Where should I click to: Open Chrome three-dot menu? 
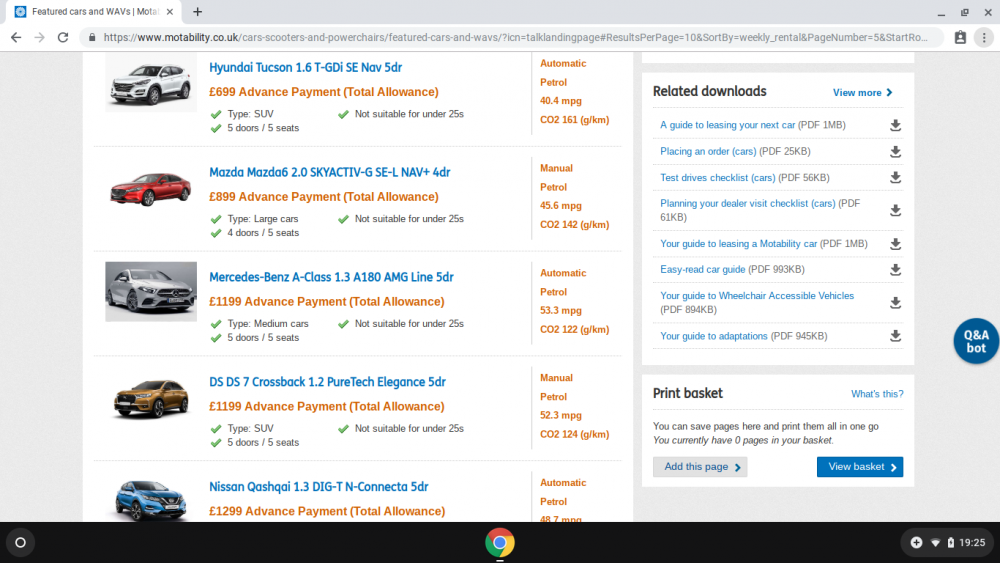click(984, 38)
